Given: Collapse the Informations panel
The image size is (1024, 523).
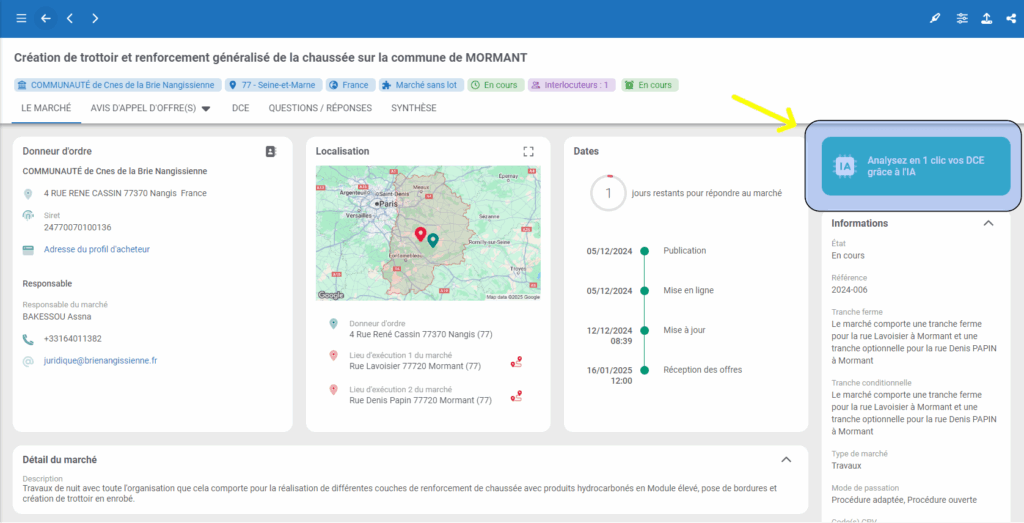Looking at the screenshot, I should (988, 224).
